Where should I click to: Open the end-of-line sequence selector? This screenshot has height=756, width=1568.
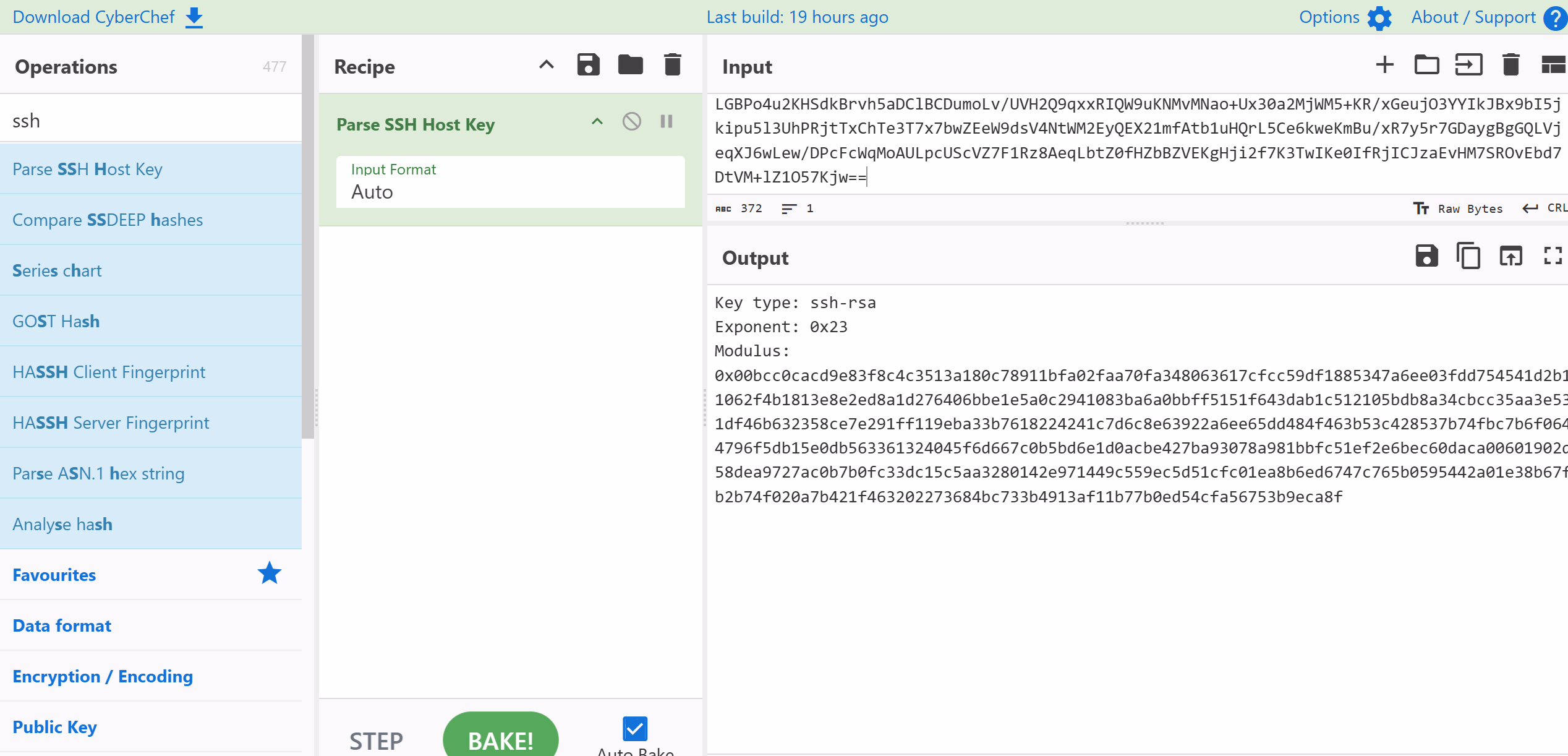[1544, 208]
